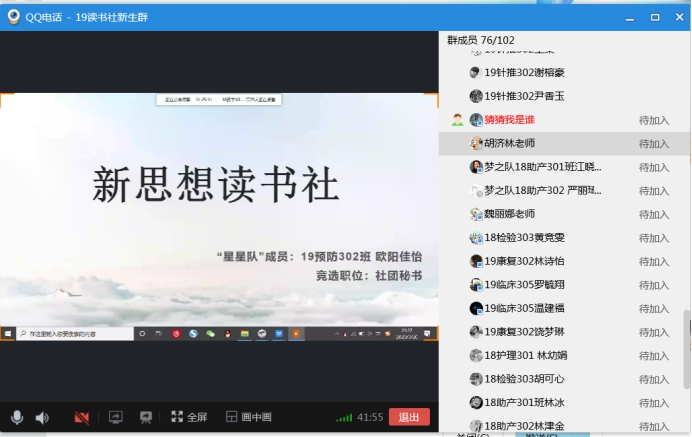Viewport: 692px width, 437px height.
Task: Click the green signal strength indicator
Action: point(344,418)
